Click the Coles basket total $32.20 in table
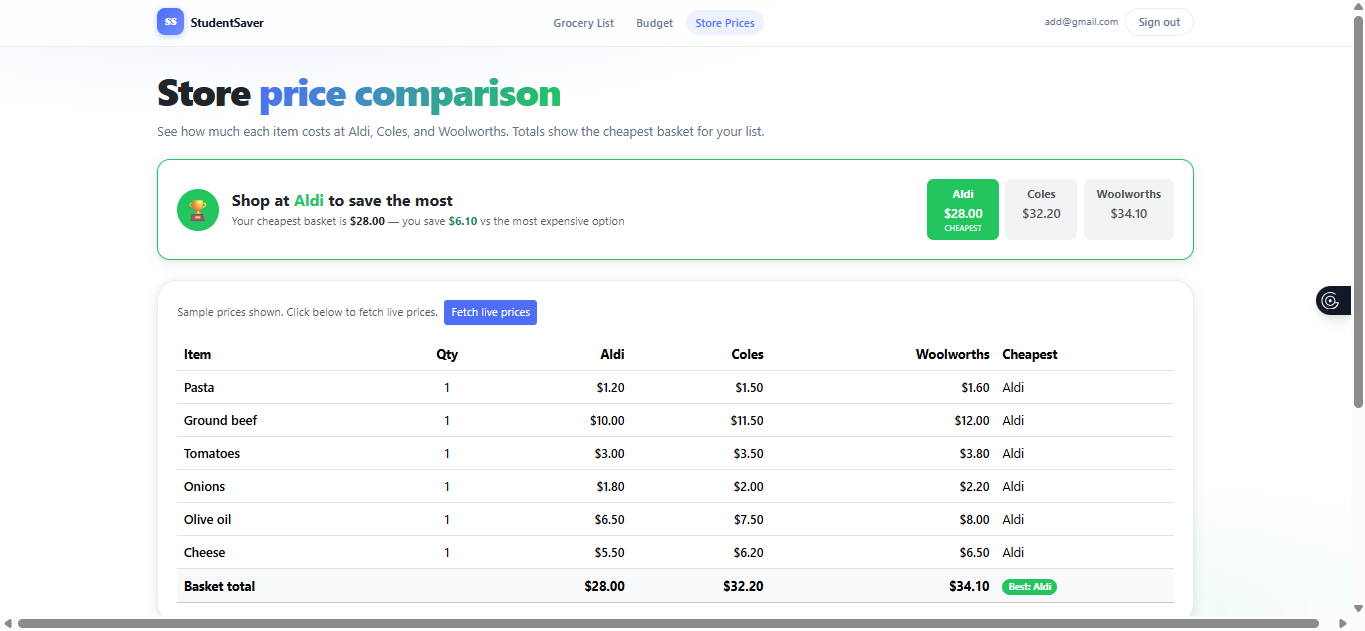 click(743, 587)
